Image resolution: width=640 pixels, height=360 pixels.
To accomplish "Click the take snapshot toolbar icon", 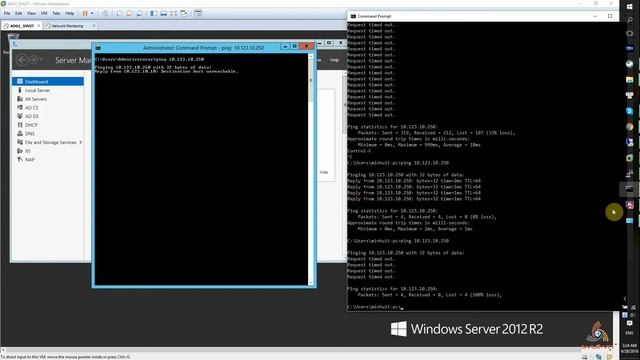I will (x=119, y=13).
